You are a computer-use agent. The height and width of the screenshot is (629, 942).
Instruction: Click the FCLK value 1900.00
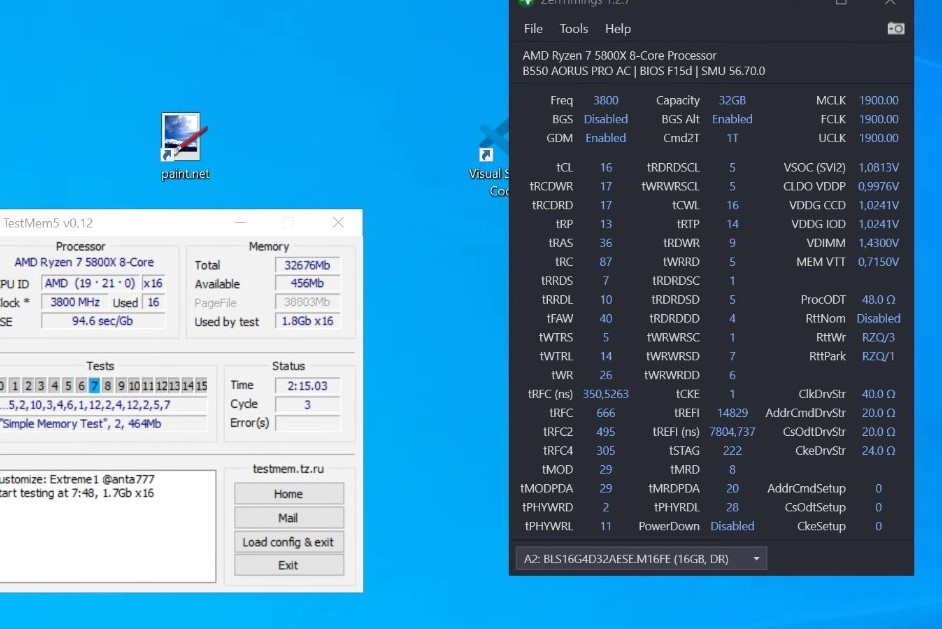click(x=878, y=119)
